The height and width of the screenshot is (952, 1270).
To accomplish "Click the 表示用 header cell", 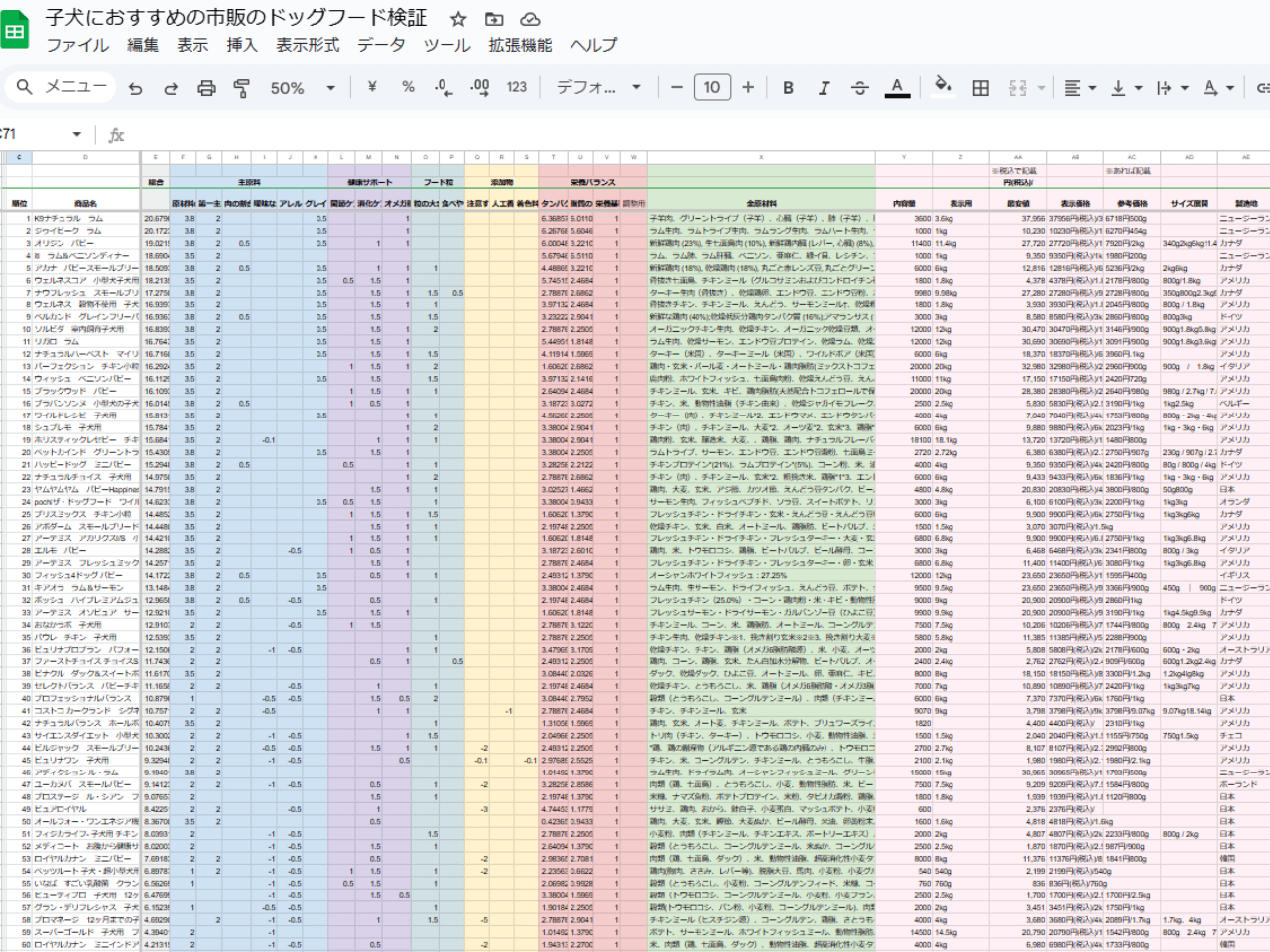I will pos(960,203).
